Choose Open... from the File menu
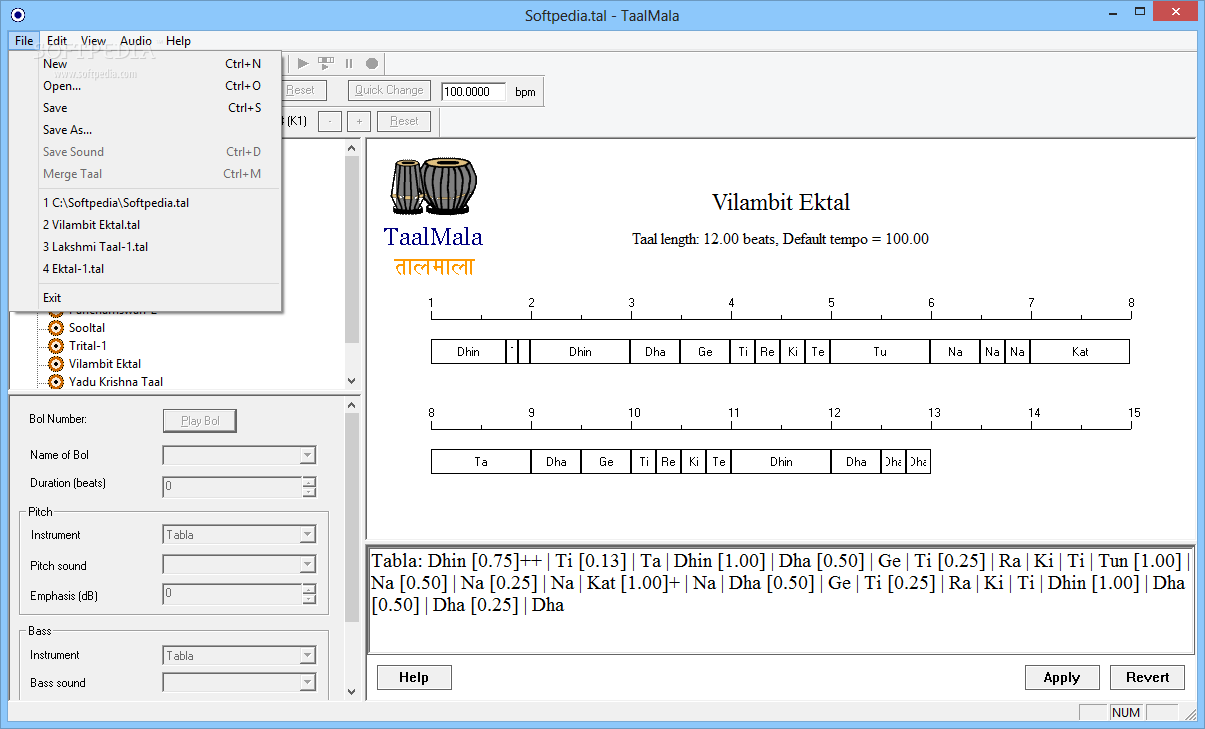Viewport: 1205px width, 729px height. [146, 86]
